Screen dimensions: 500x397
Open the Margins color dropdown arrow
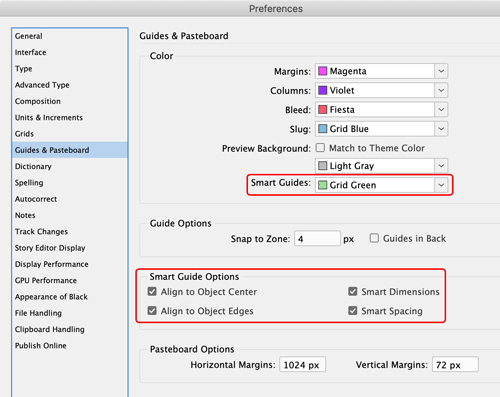point(441,71)
